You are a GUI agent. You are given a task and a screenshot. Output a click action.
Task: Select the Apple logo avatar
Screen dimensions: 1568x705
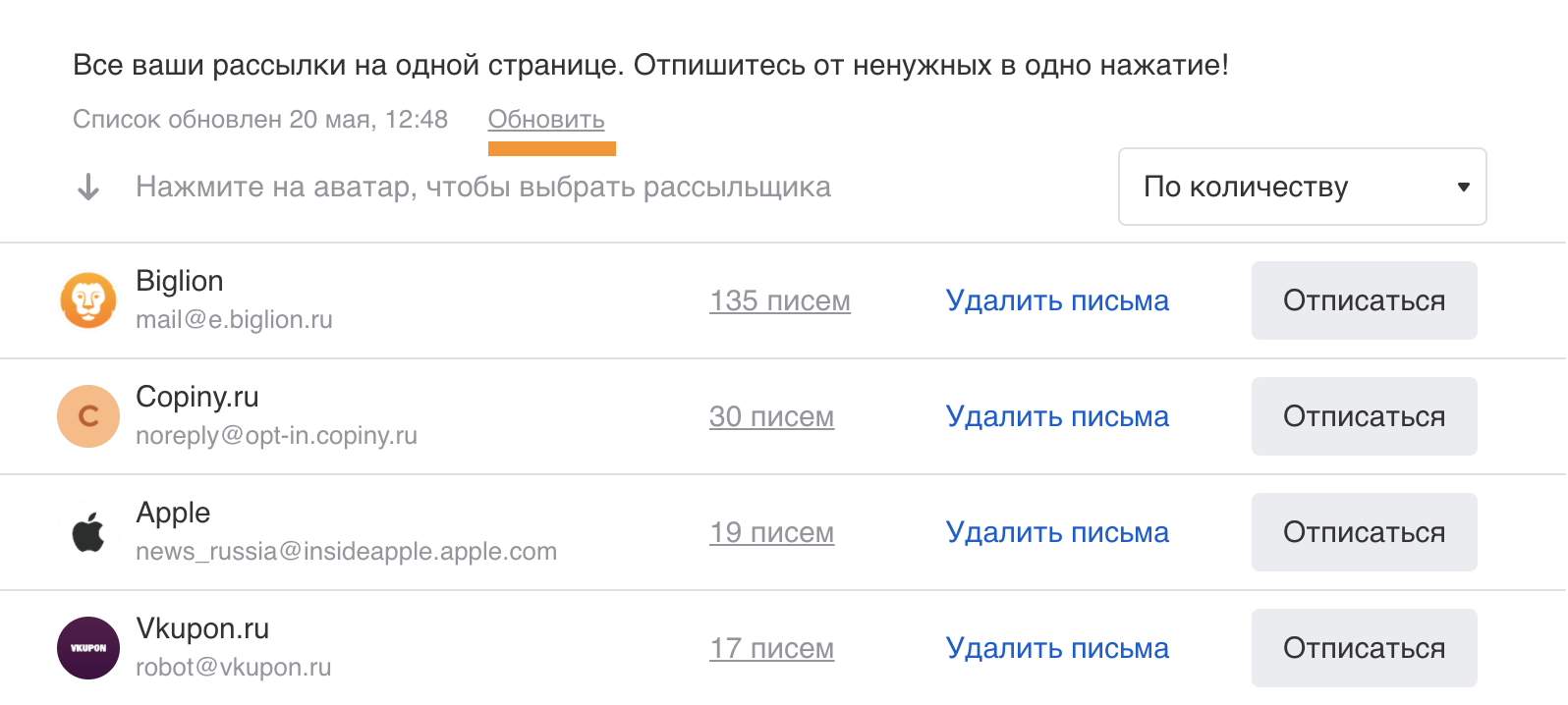[x=88, y=532]
